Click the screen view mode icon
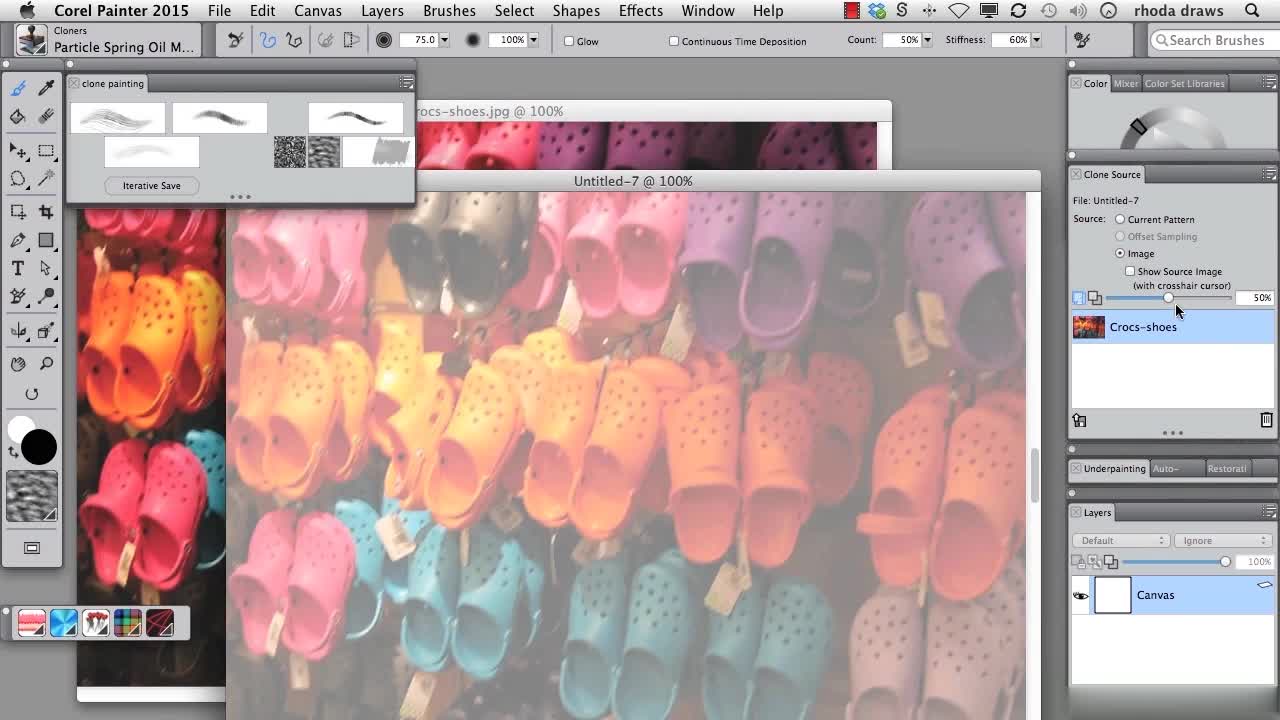This screenshot has width=1280, height=720. tap(32, 548)
